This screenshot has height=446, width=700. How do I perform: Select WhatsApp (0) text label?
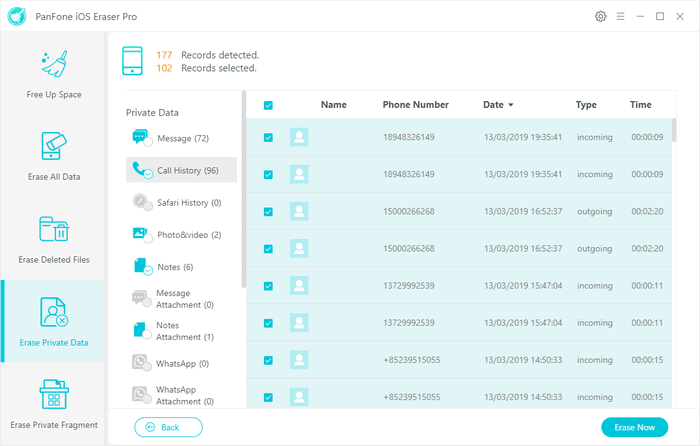(x=182, y=363)
